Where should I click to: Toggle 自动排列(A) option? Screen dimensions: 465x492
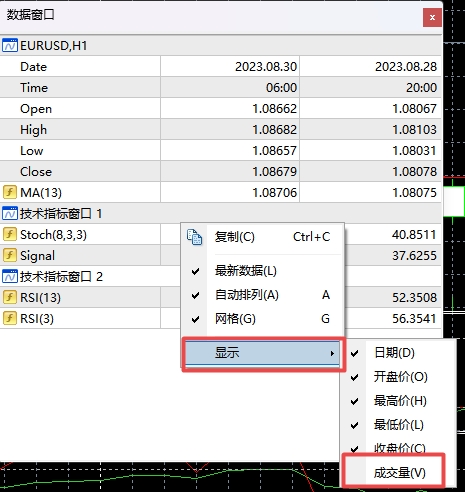click(263, 295)
